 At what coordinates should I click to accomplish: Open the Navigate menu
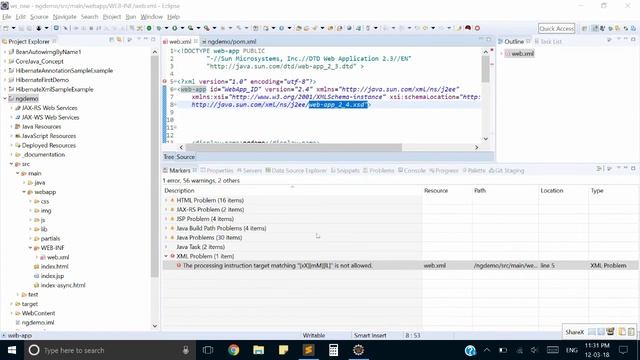(64, 17)
